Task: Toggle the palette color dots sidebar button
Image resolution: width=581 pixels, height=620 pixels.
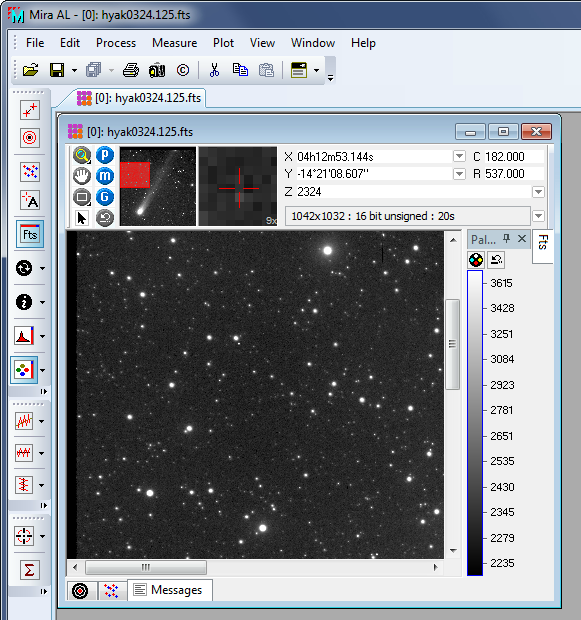Action: (24, 370)
